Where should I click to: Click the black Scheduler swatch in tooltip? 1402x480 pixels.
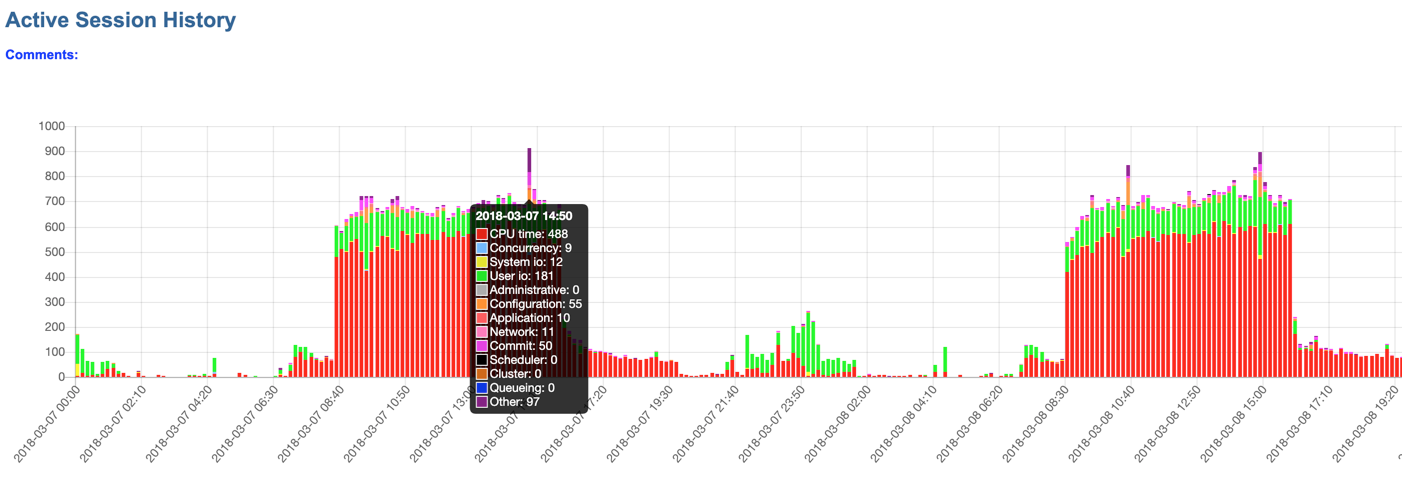click(x=482, y=360)
